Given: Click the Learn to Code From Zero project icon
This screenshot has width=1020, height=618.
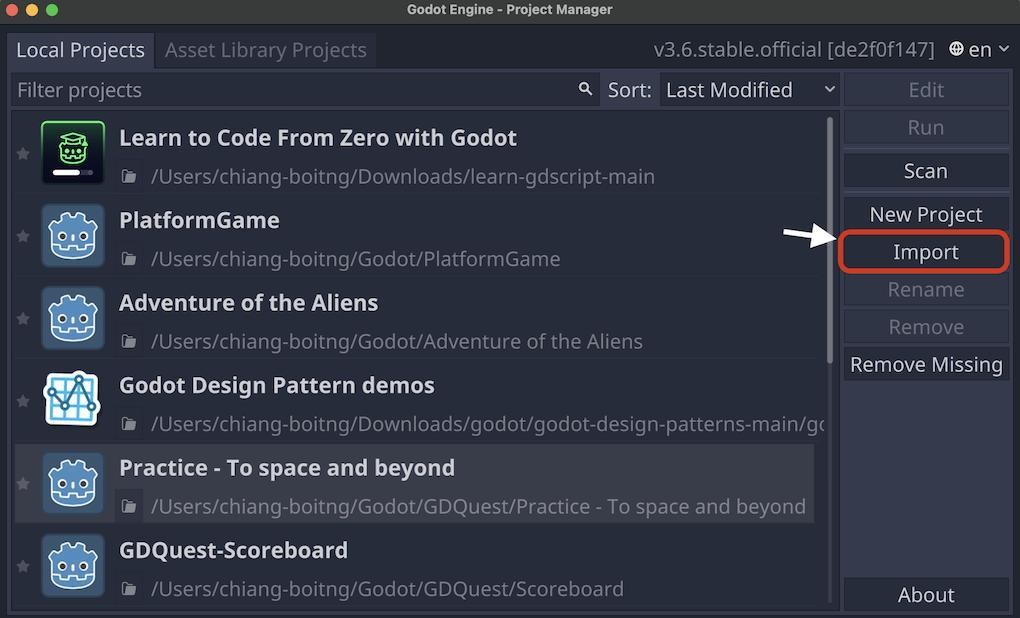Looking at the screenshot, I should pos(73,152).
